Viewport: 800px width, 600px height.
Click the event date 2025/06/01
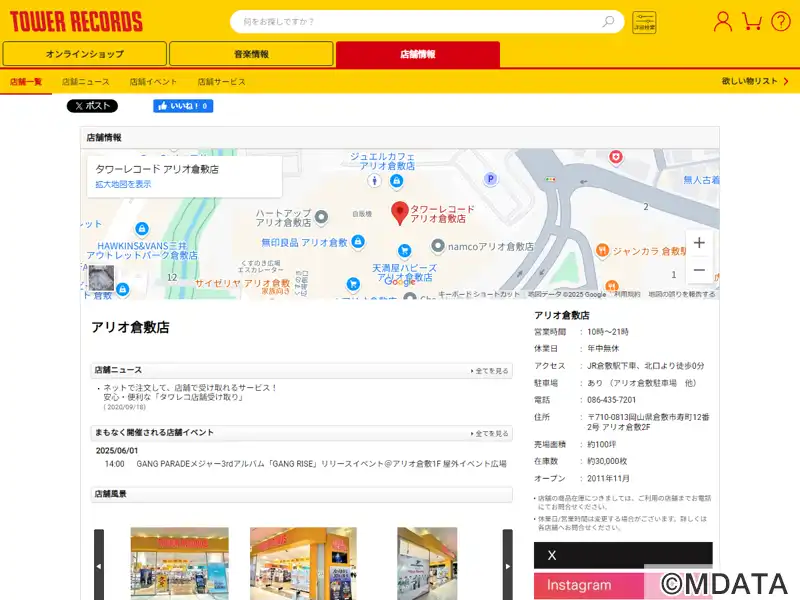pos(117,451)
